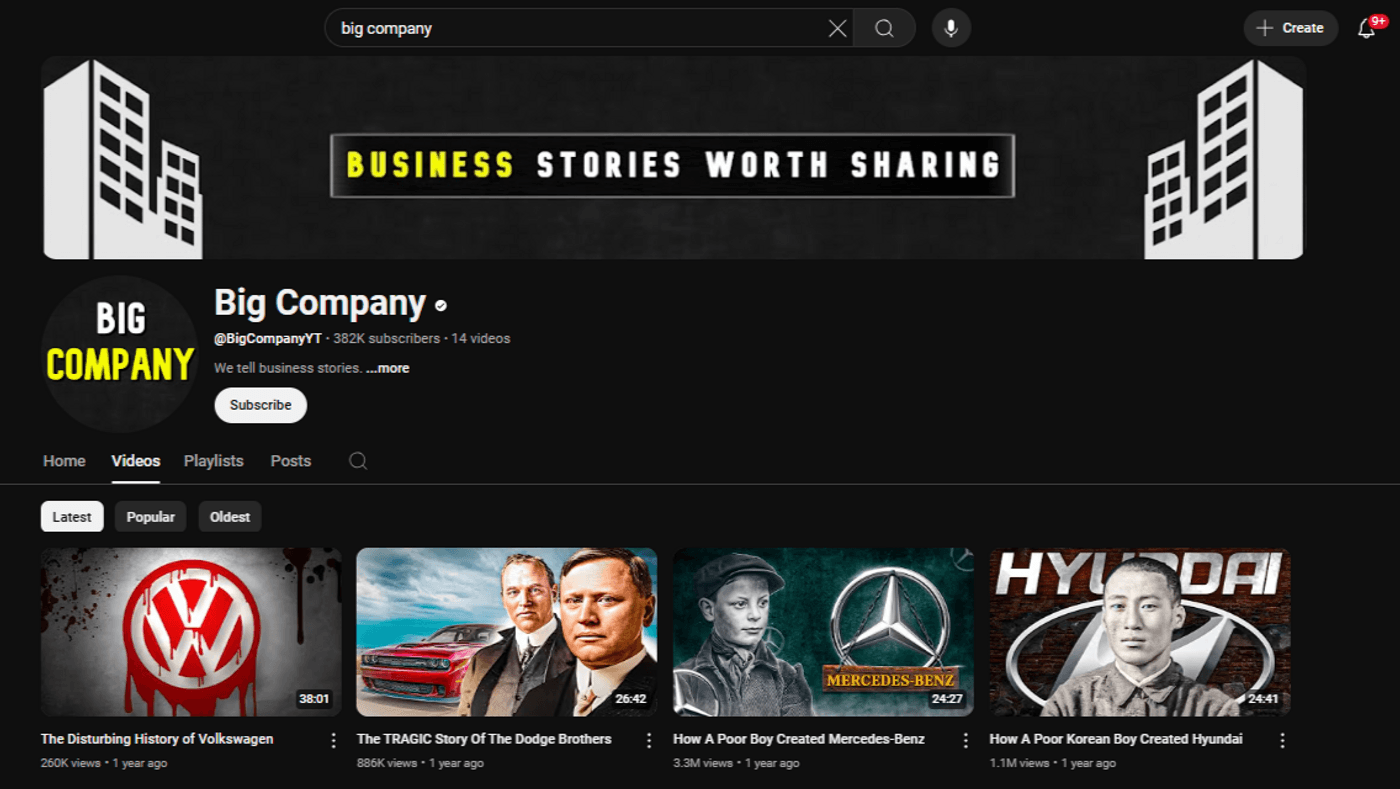Click the search magnifier icon
This screenshot has height=789, width=1400.
(884, 28)
